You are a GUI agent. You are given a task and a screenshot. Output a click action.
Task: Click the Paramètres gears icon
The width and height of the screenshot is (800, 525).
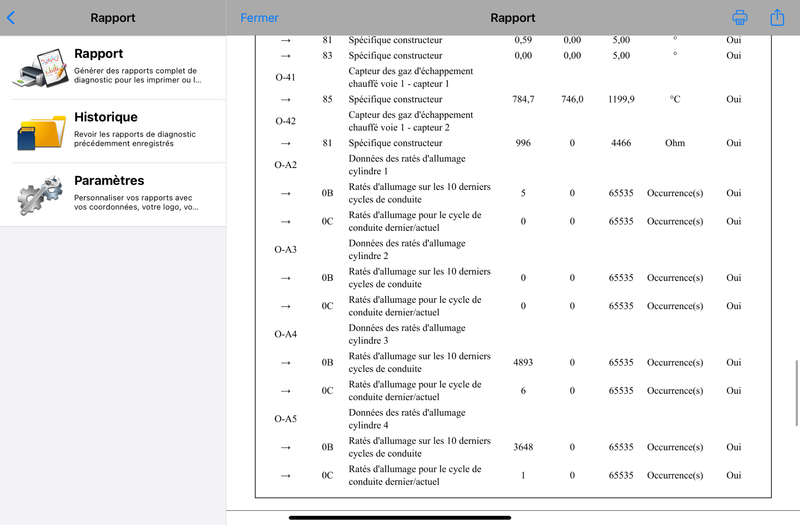tap(40, 195)
